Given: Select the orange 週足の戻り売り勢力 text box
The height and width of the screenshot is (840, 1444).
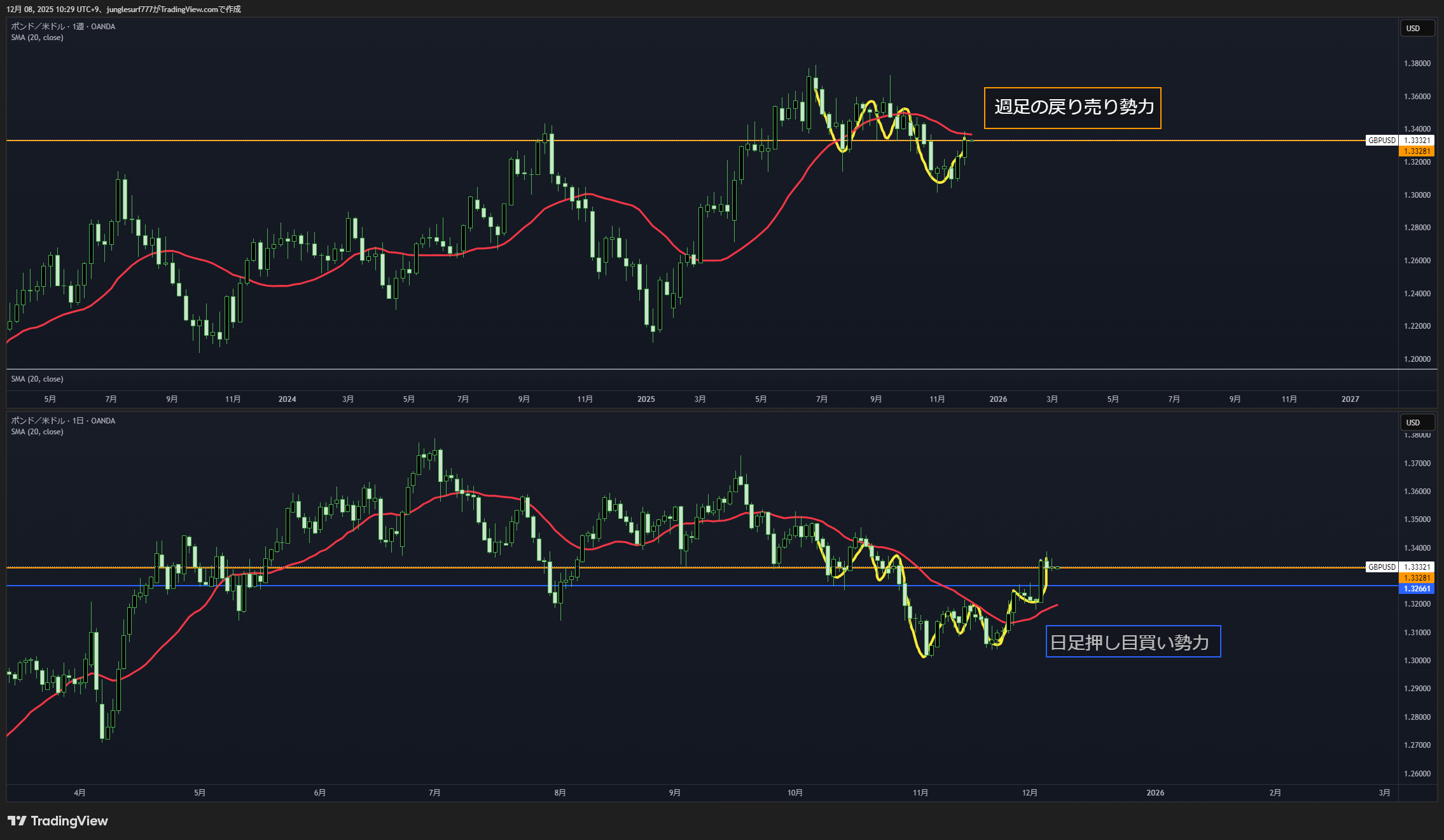Looking at the screenshot, I should [1073, 107].
